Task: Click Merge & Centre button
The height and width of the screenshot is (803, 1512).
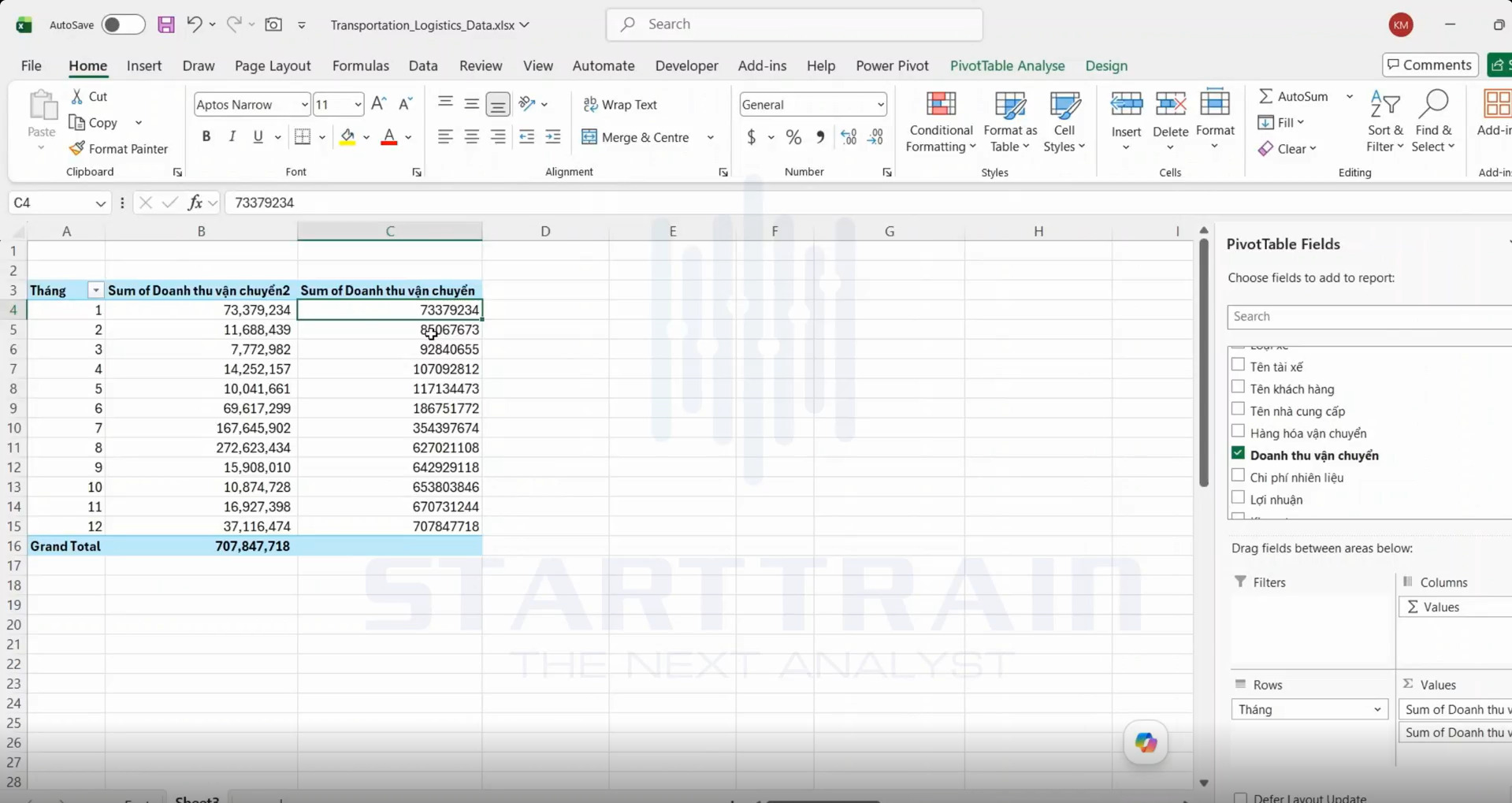Action: tap(636, 137)
